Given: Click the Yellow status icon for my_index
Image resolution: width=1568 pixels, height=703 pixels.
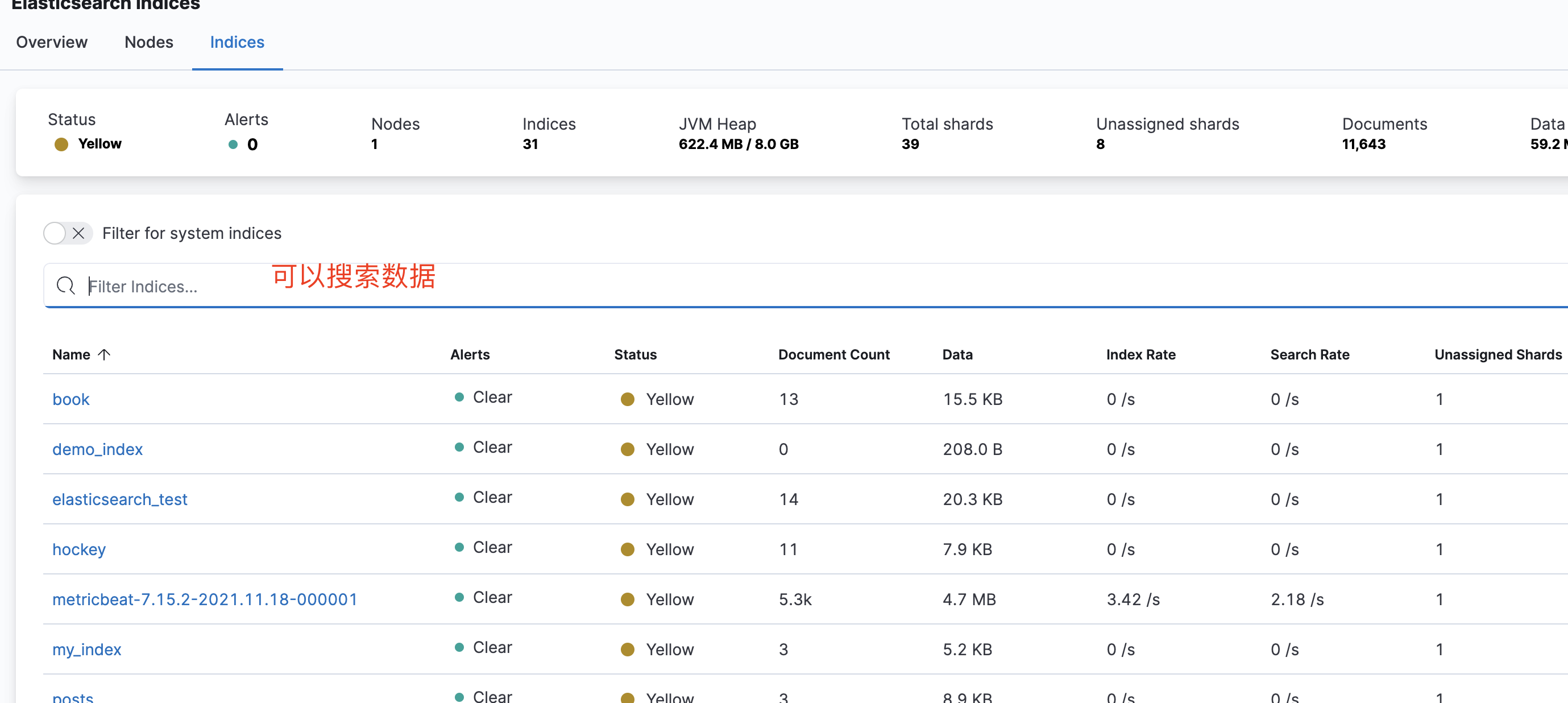Looking at the screenshot, I should 628,650.
